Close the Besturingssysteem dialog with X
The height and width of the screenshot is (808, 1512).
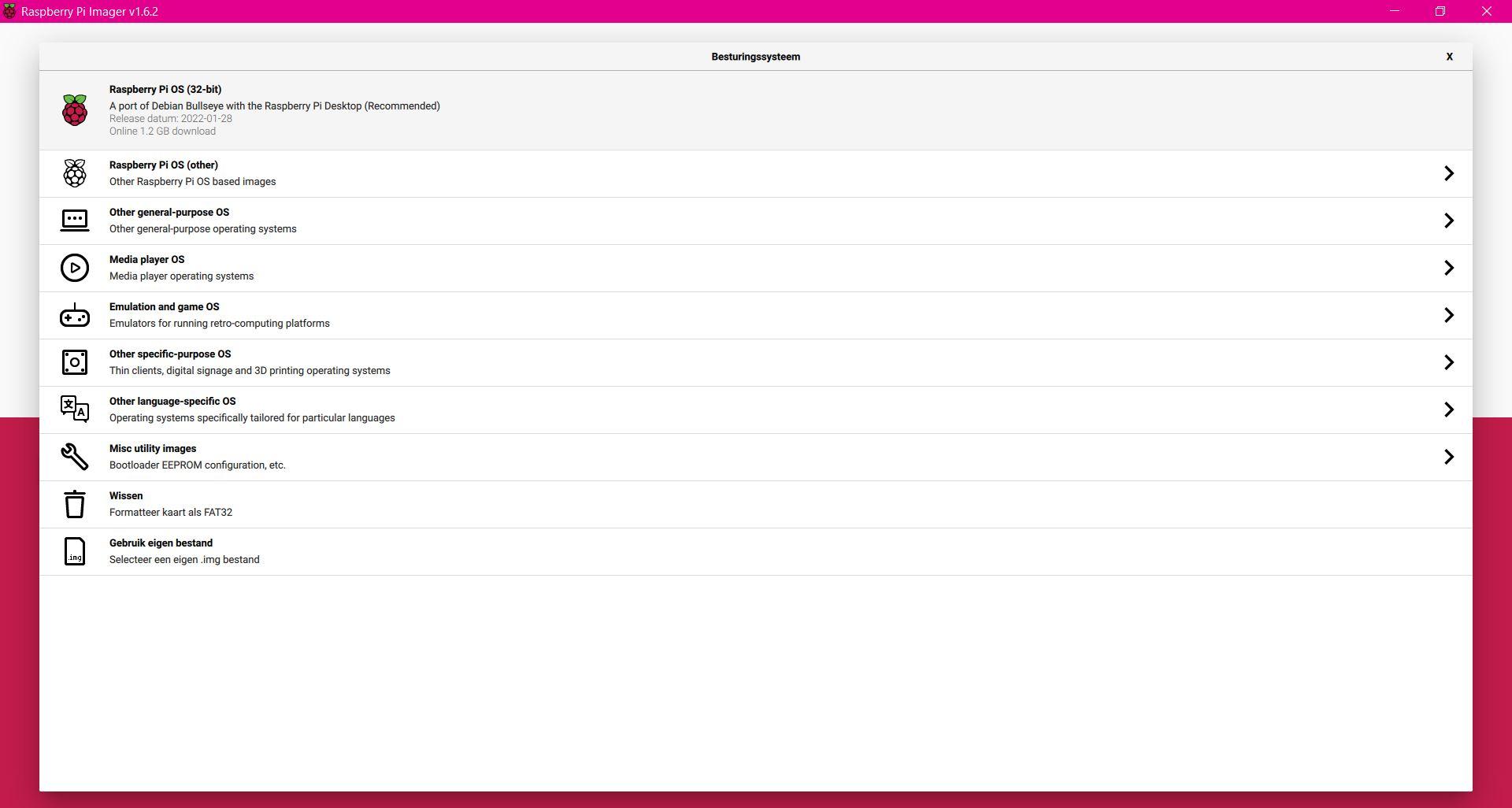click(x=1449, y=57)
